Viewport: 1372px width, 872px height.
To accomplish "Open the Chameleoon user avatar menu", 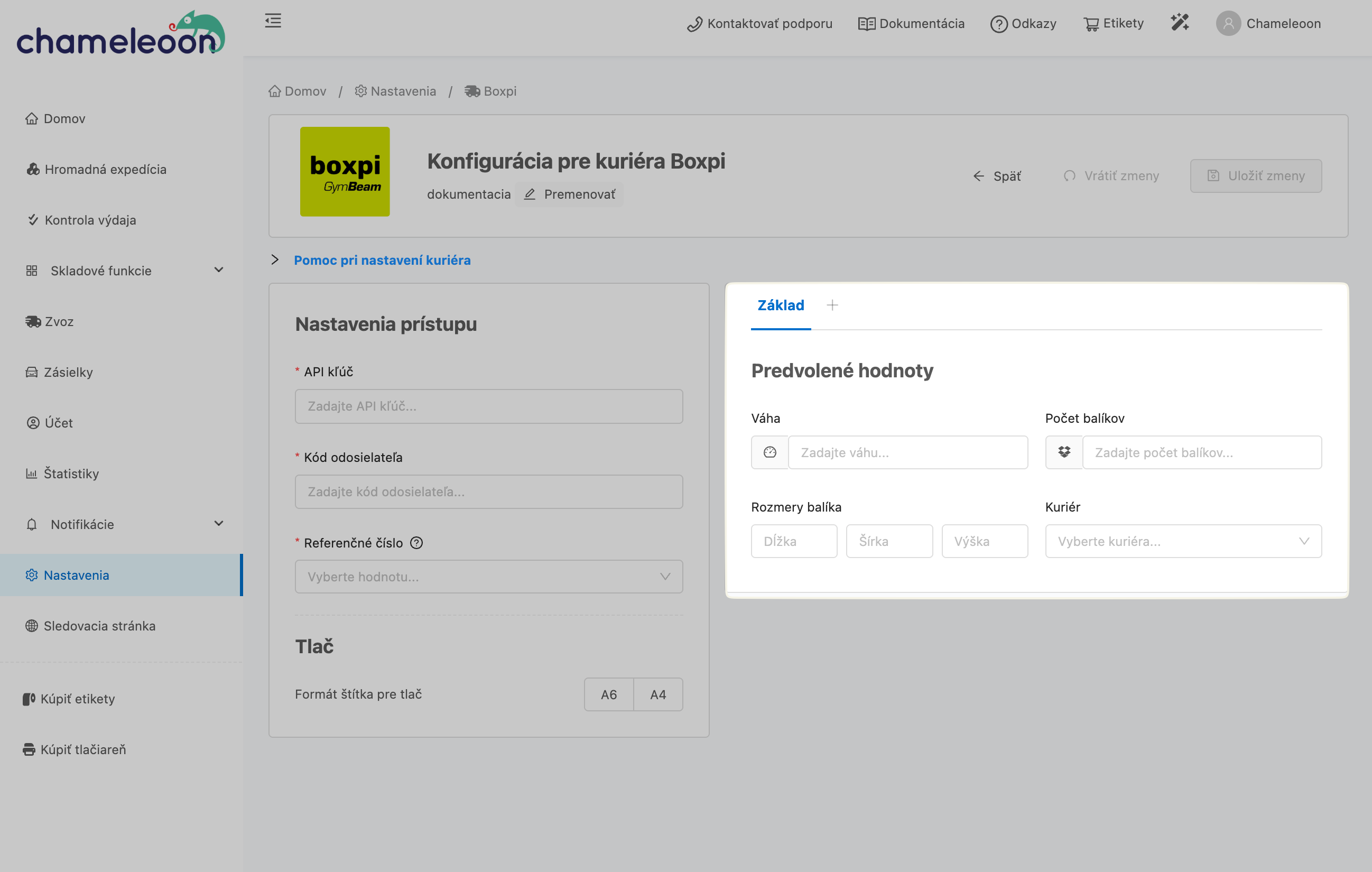I will point(1228,23).
